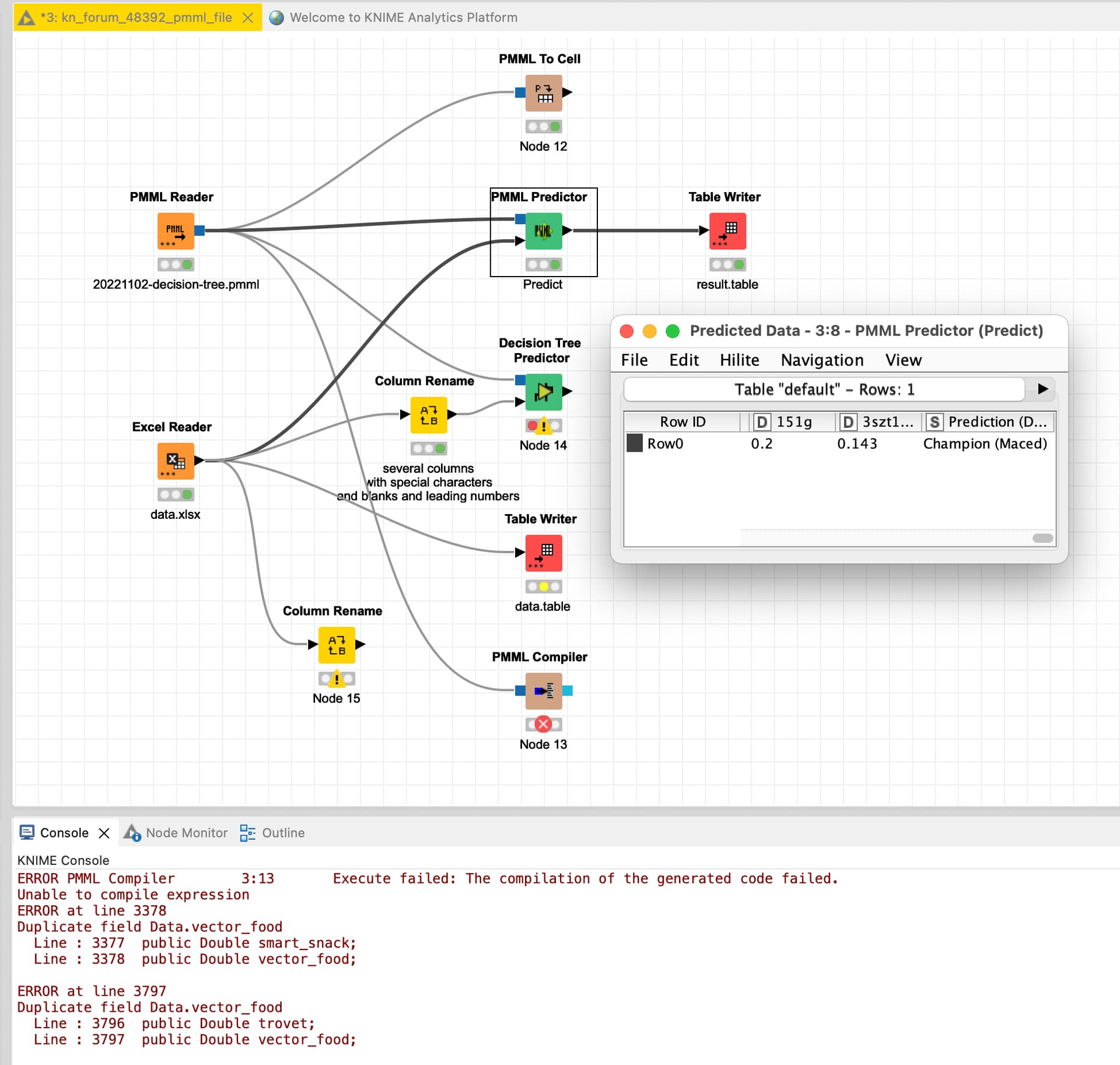
Task: Maximize the Predicted Data window with green button
Action: tap(673, 331)
